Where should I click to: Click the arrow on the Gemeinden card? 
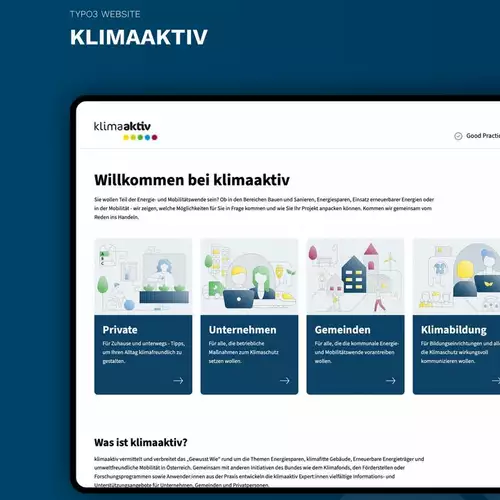pos(391,381)
